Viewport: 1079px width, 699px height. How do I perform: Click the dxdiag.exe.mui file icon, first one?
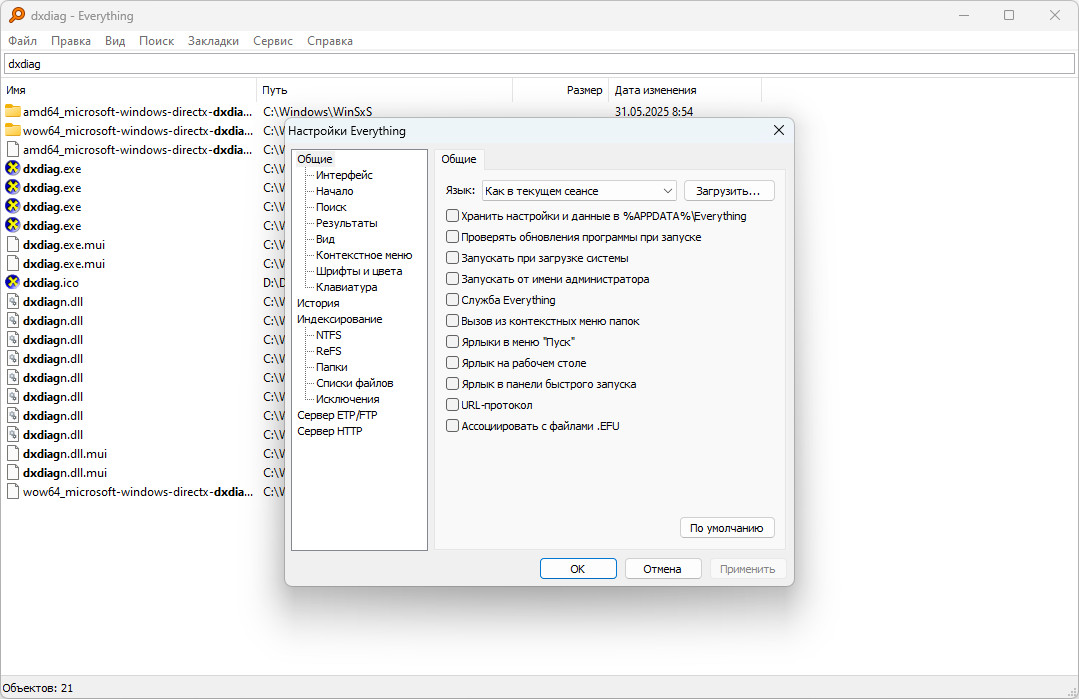click(x=12, y=244)
